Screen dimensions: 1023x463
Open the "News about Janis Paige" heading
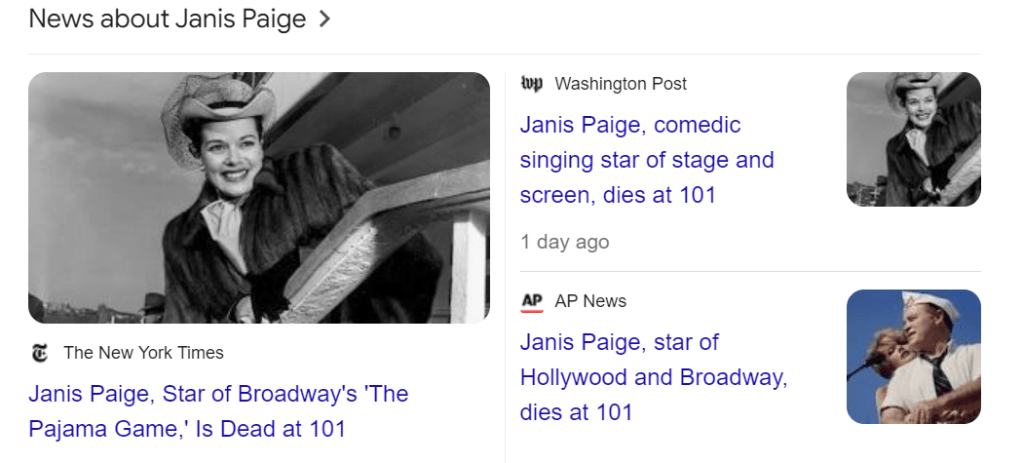(167, 19)
